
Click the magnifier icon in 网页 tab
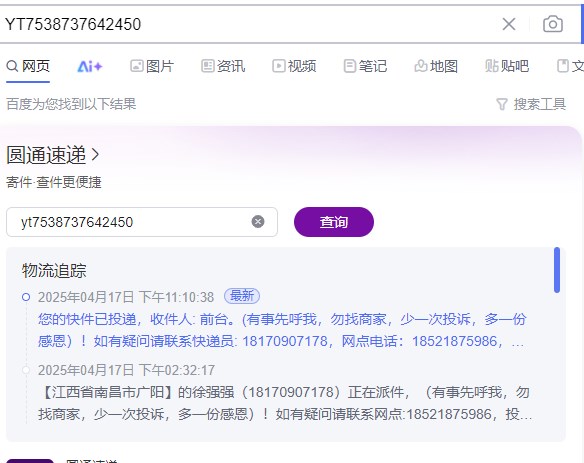pyautogui.click(x=12, y=66)
